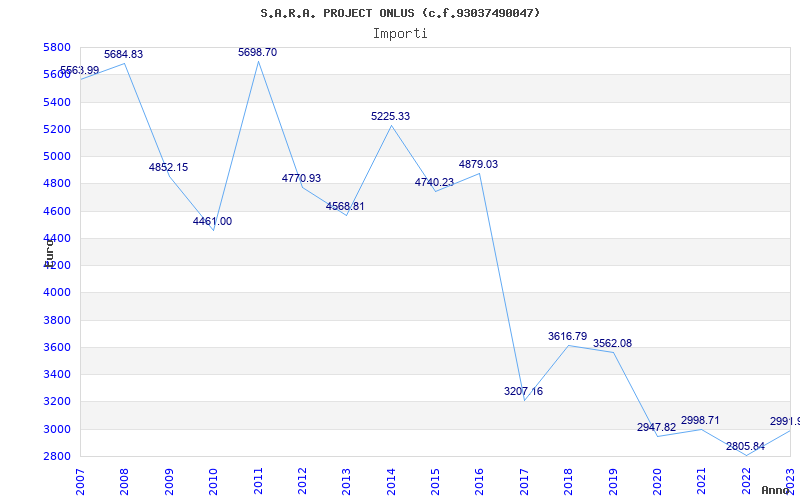Click x-axis year 2017

click(524, 482)
